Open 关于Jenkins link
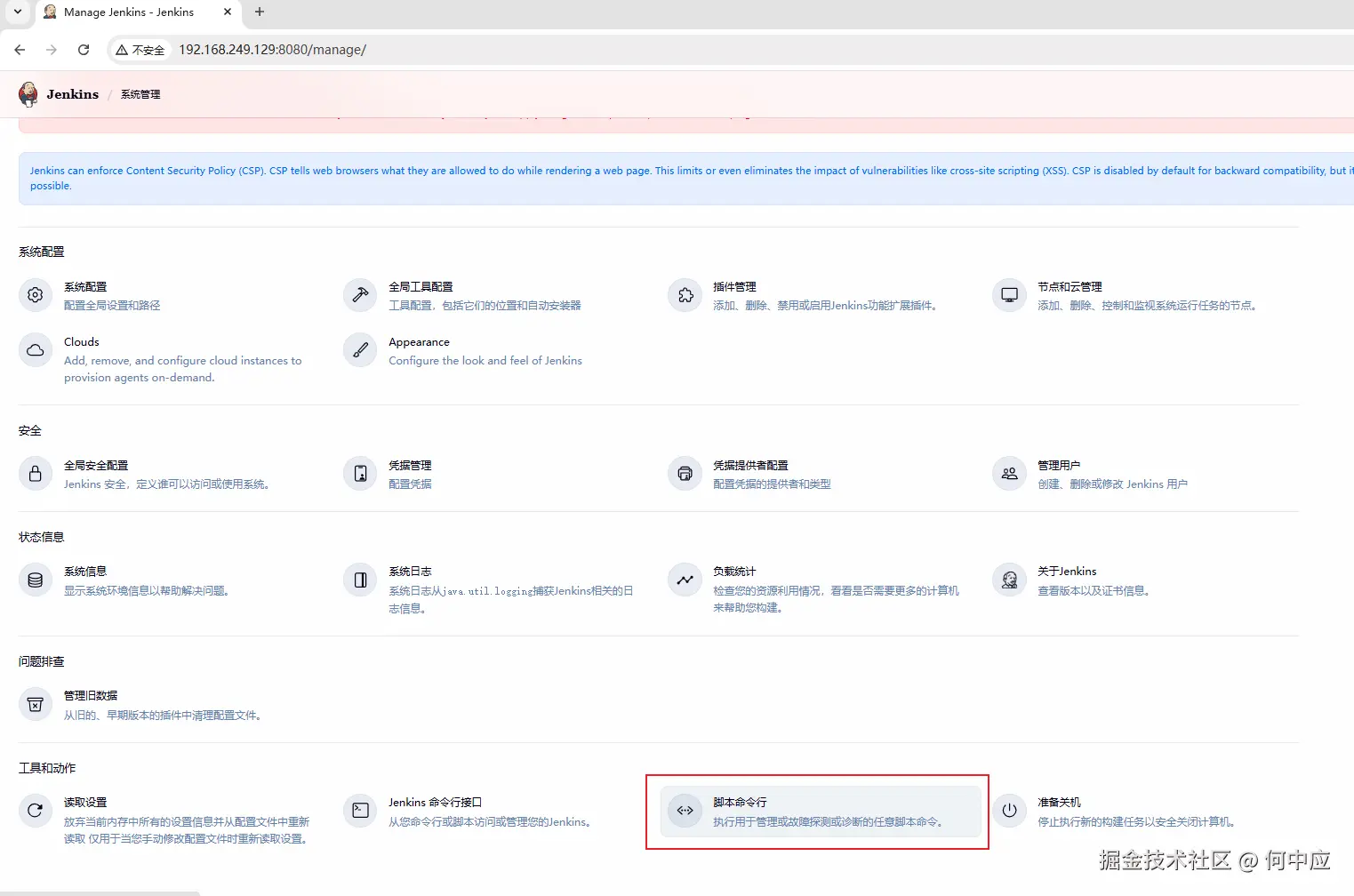This screenshot has width=1354, height=896. 1067,572
